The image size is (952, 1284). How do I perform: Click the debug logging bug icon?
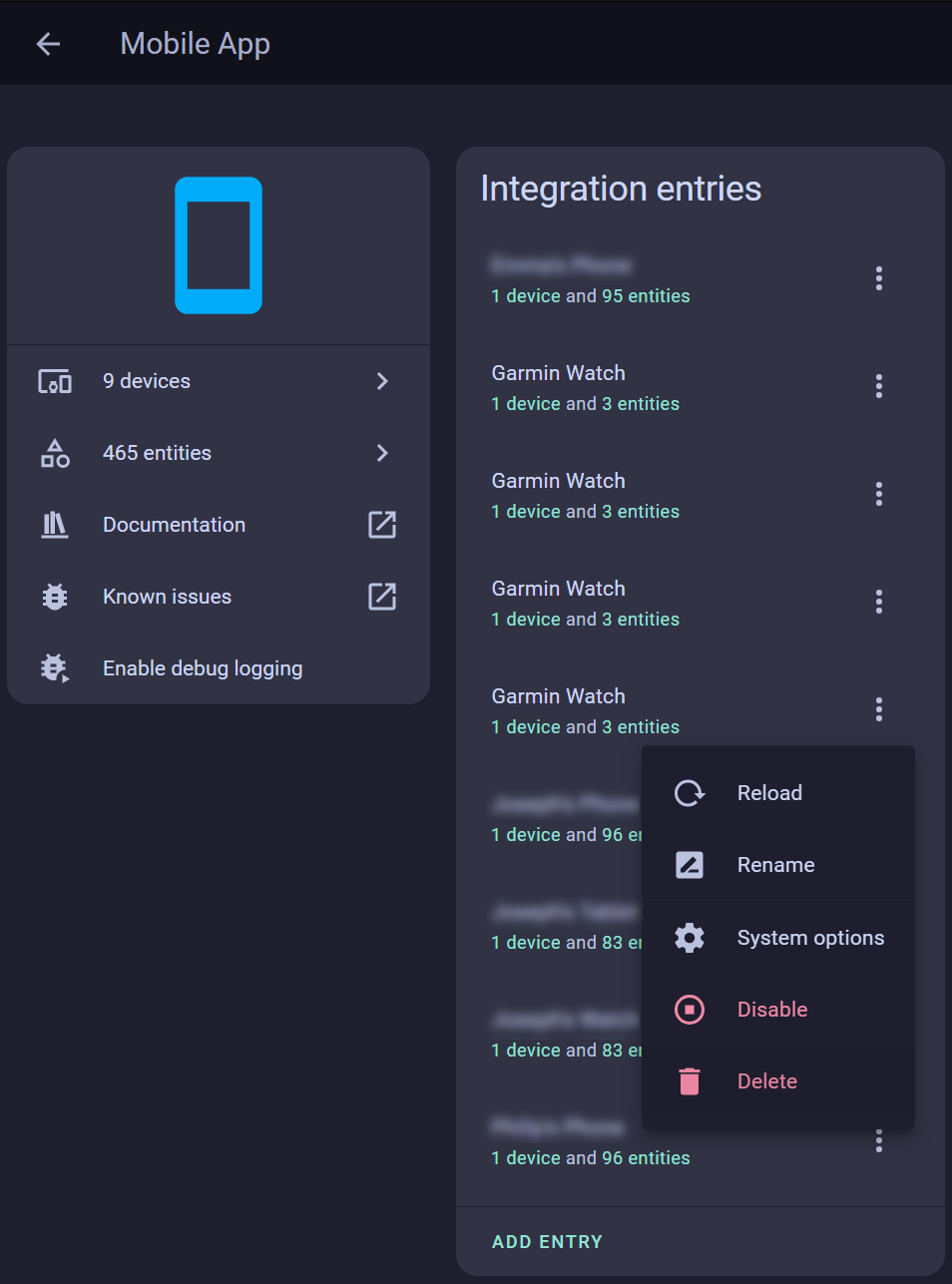click(55, 668)
